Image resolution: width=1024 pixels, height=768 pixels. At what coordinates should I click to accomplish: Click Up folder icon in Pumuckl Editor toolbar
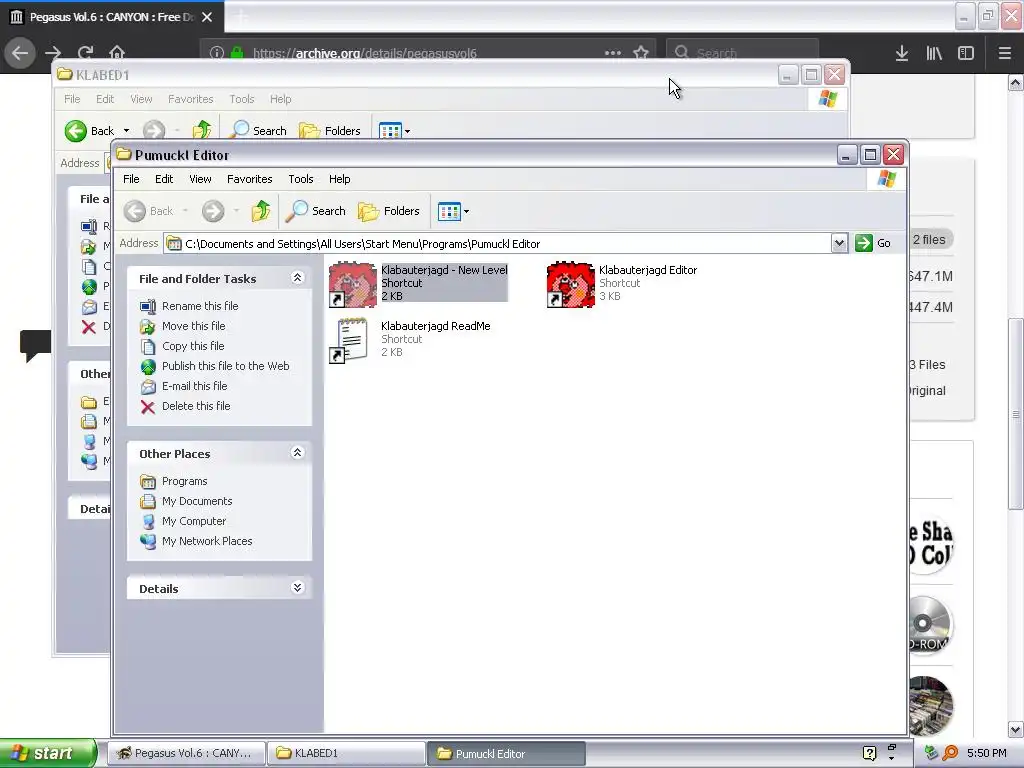click(x=261, y=211)
